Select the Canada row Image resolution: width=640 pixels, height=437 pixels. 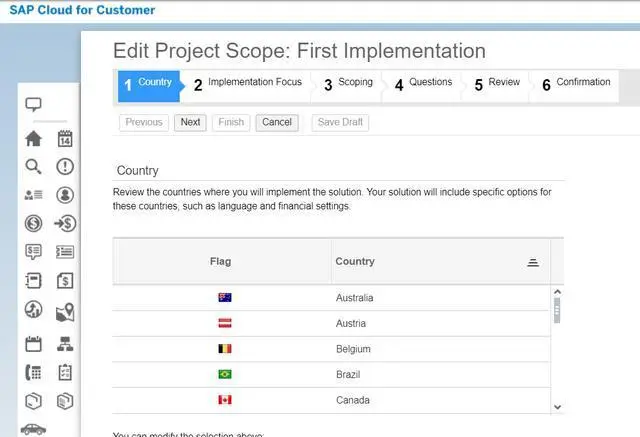click(x=331, y=400)
